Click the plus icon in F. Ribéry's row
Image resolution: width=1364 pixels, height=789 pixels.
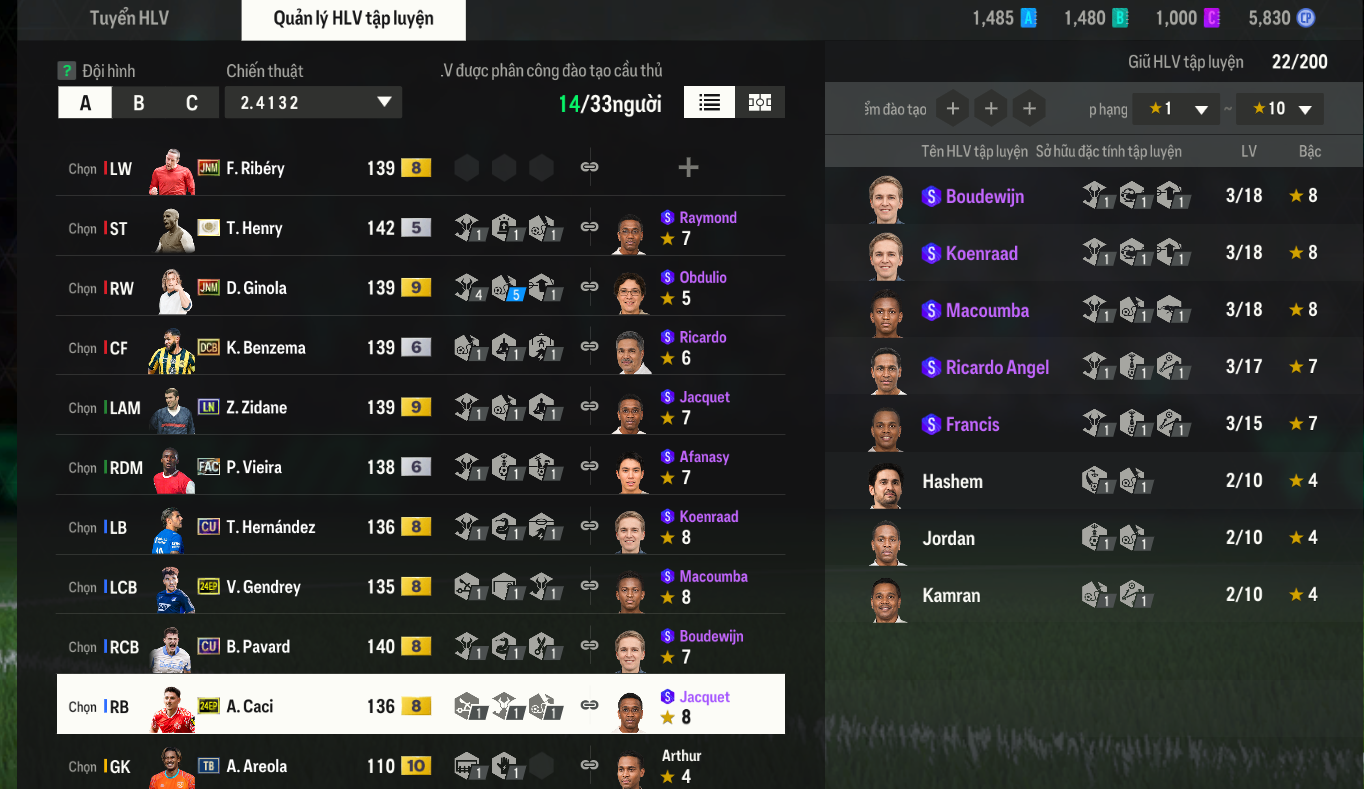pyautogui.click(x=688, y=168)
